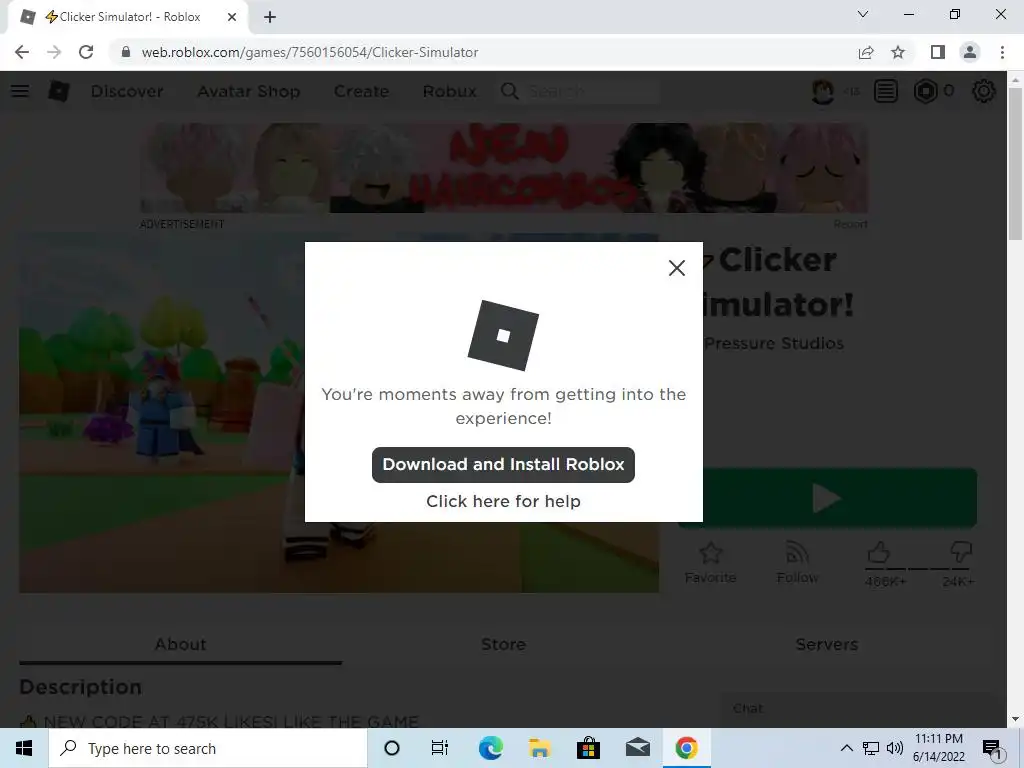
Task: Open Chrome side panel icon
Action: tap(938, 52)
